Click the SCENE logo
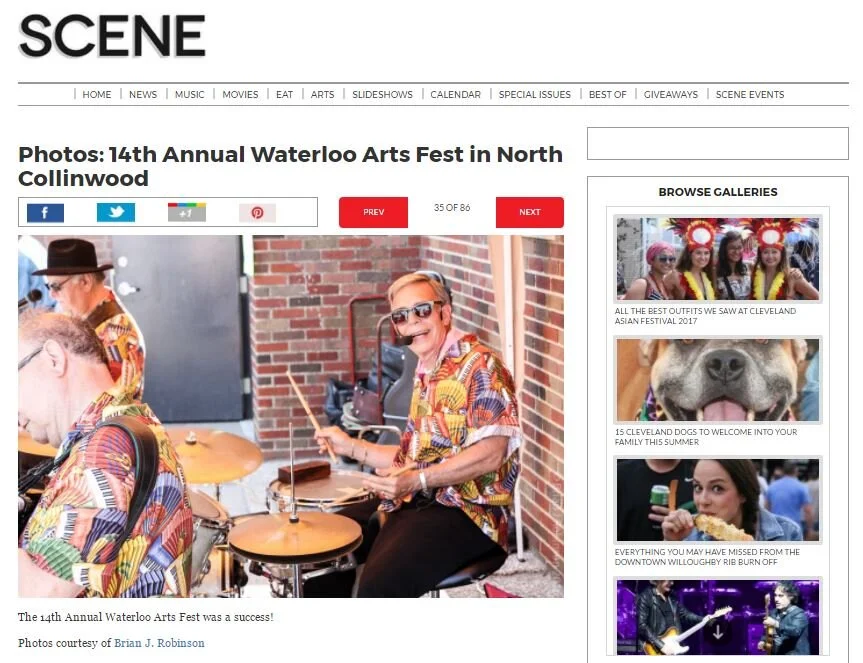Screen dimensions: 863x663 (112, 36)
